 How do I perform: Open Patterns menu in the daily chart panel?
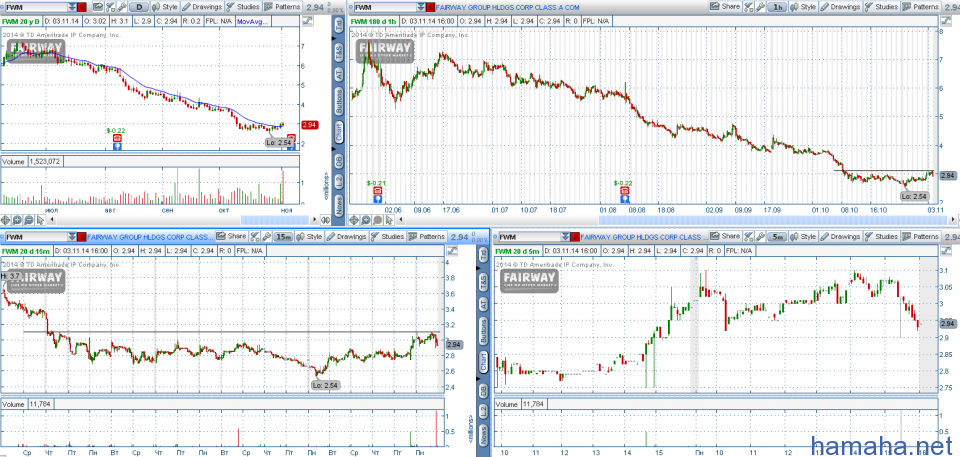[282, 7]
